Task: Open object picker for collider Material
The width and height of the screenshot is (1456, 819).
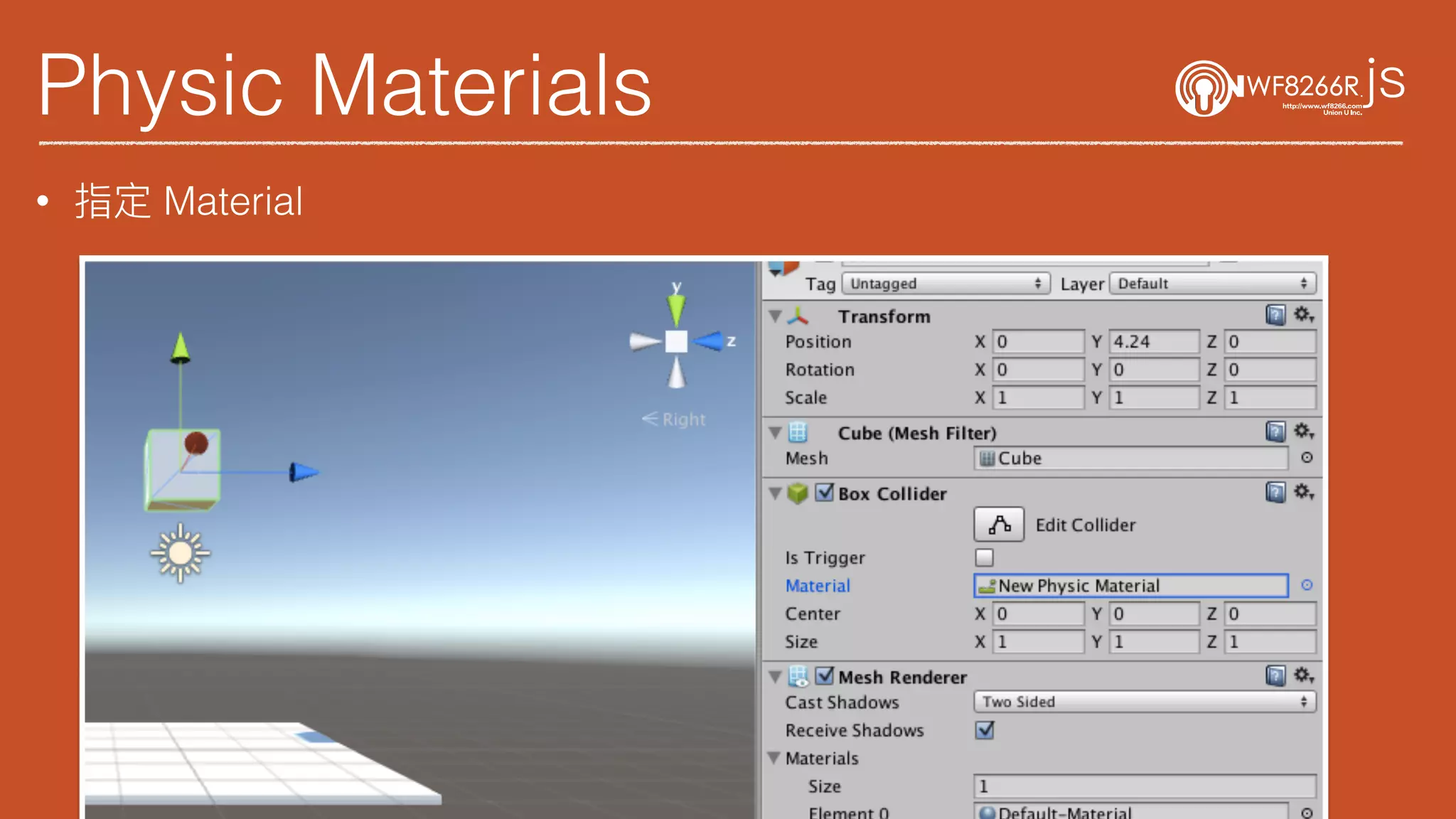Action: (1307, 585)
